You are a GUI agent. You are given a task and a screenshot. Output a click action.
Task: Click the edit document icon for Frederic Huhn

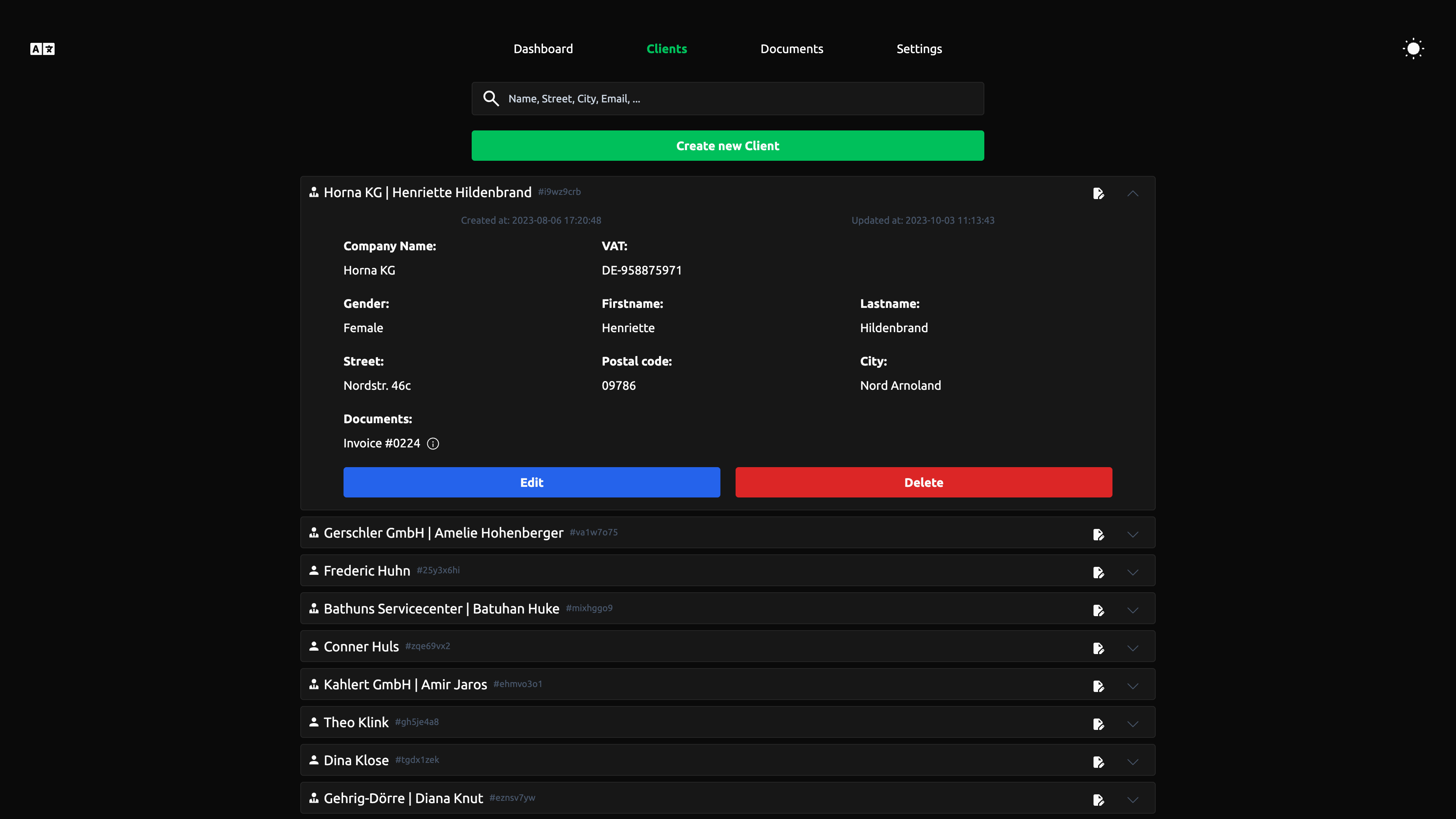coord(1098,573)
